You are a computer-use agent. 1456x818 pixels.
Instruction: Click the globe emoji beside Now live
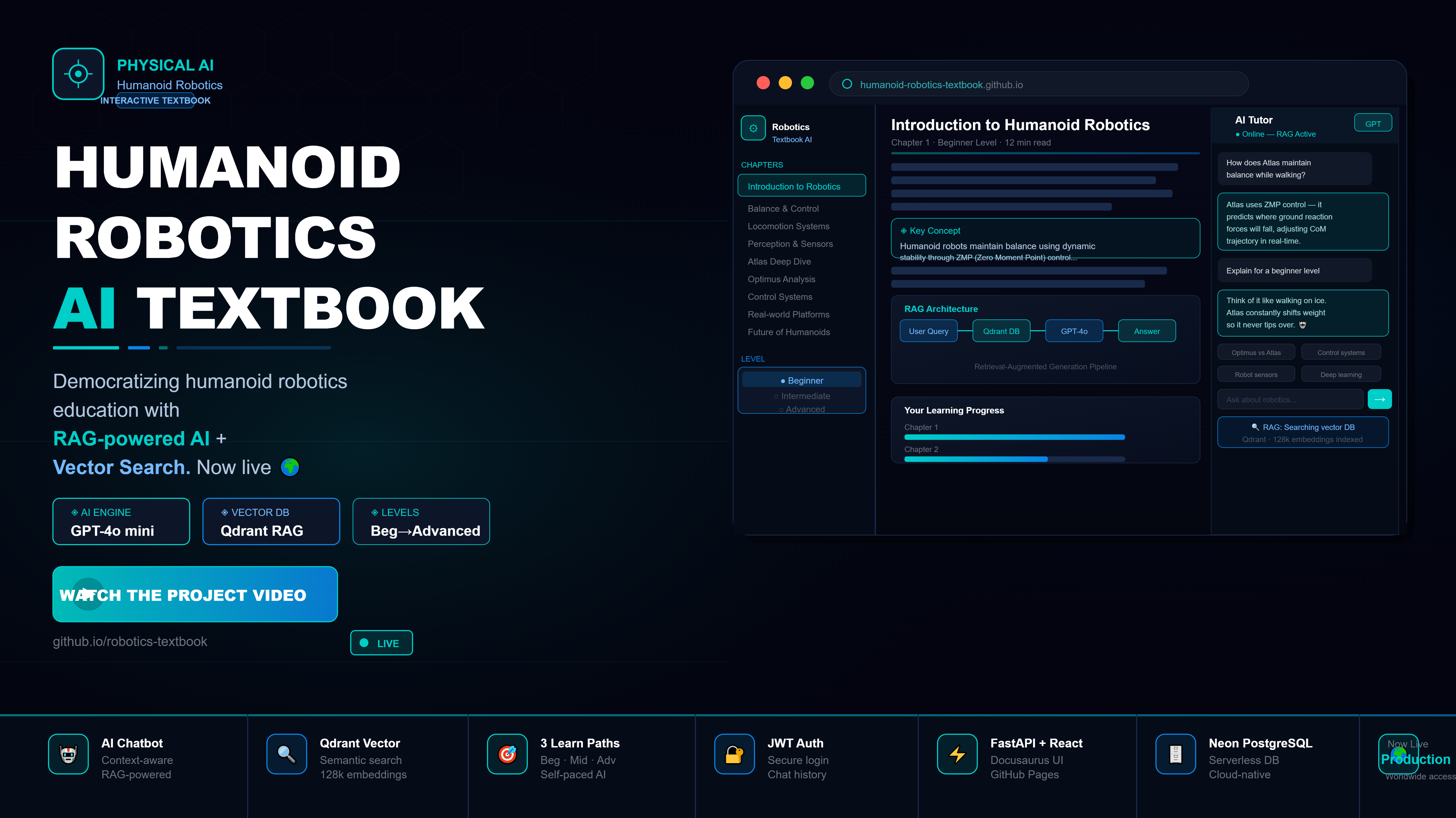(290, 467)
